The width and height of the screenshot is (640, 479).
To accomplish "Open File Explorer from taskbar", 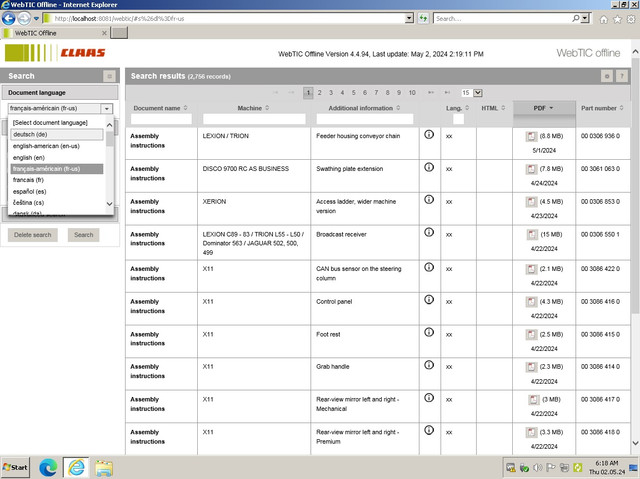I will tap(104, 468).
